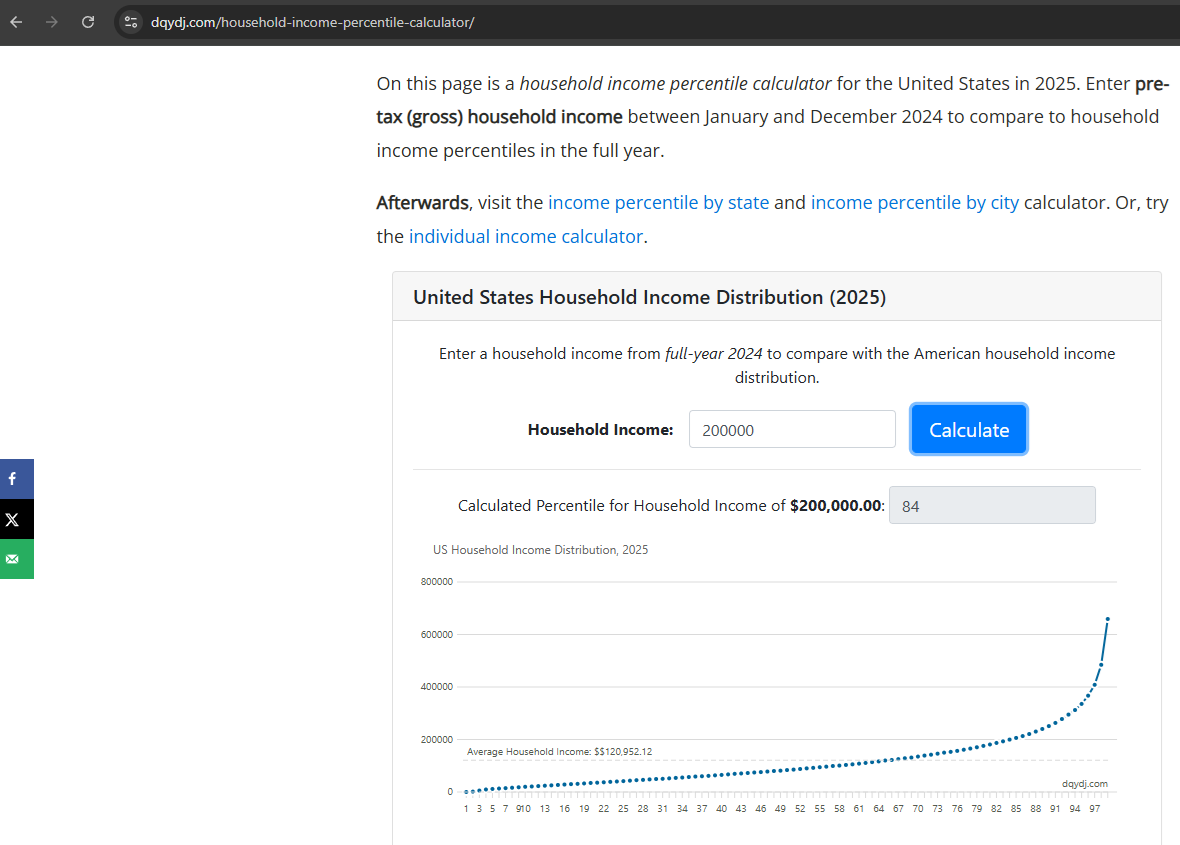Click the 400000 y-axis label
1180x845 pixels.
436,687
